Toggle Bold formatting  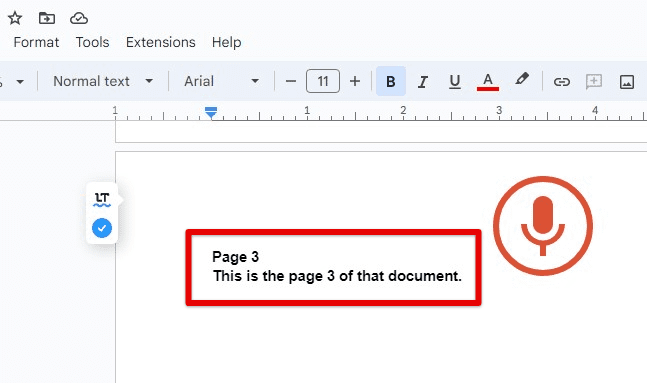tap(391, 81)
